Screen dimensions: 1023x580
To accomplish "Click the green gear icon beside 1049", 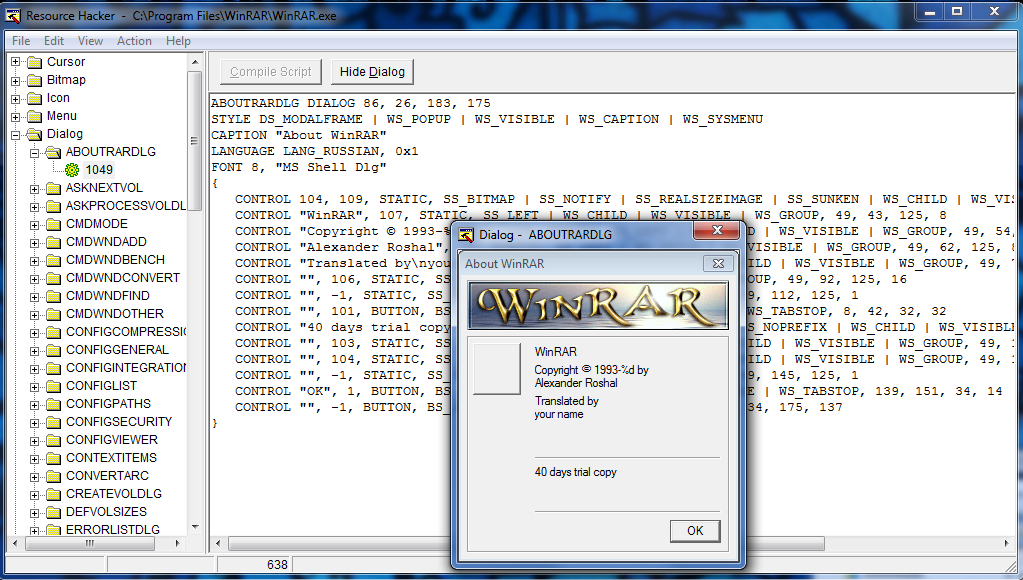I will click(72, 170).
